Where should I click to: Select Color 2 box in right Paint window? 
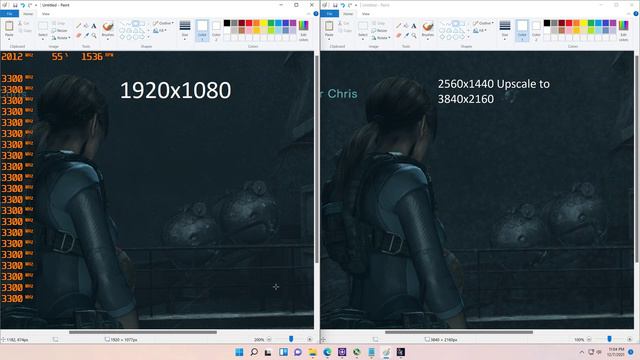(536, 30)
